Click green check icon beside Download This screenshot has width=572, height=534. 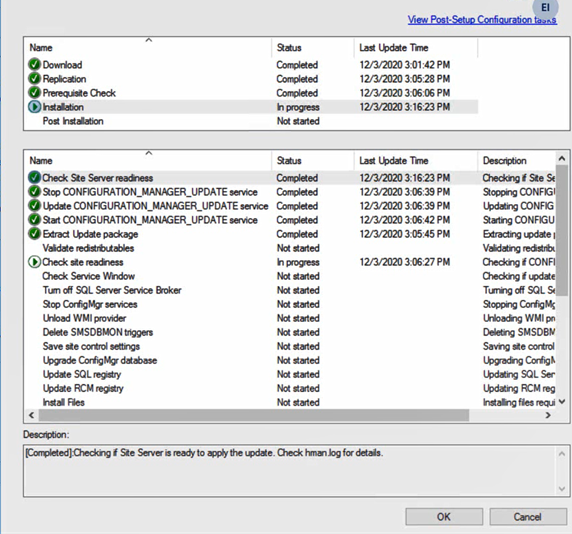[34, 65]
